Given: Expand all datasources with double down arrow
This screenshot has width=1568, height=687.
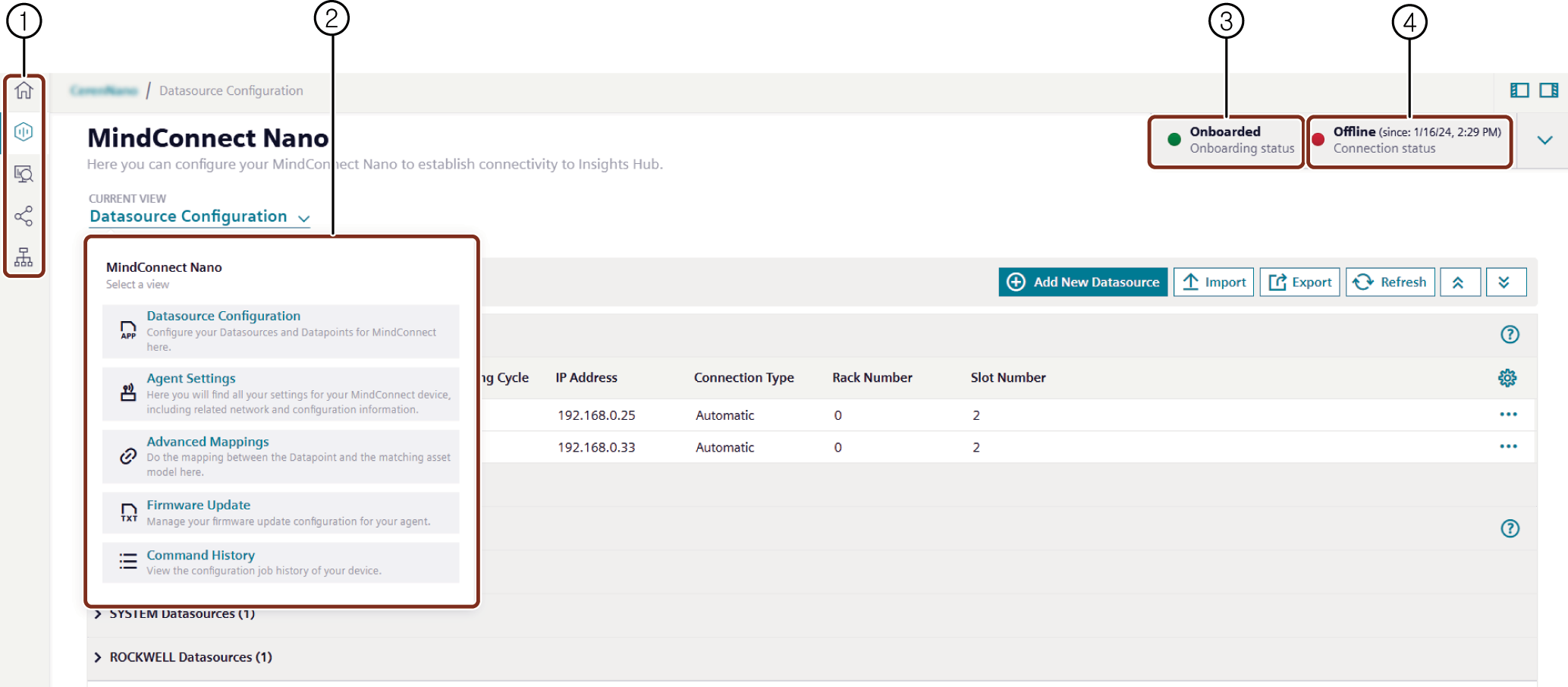Looking at the screenshot, I should [1507, 282].
